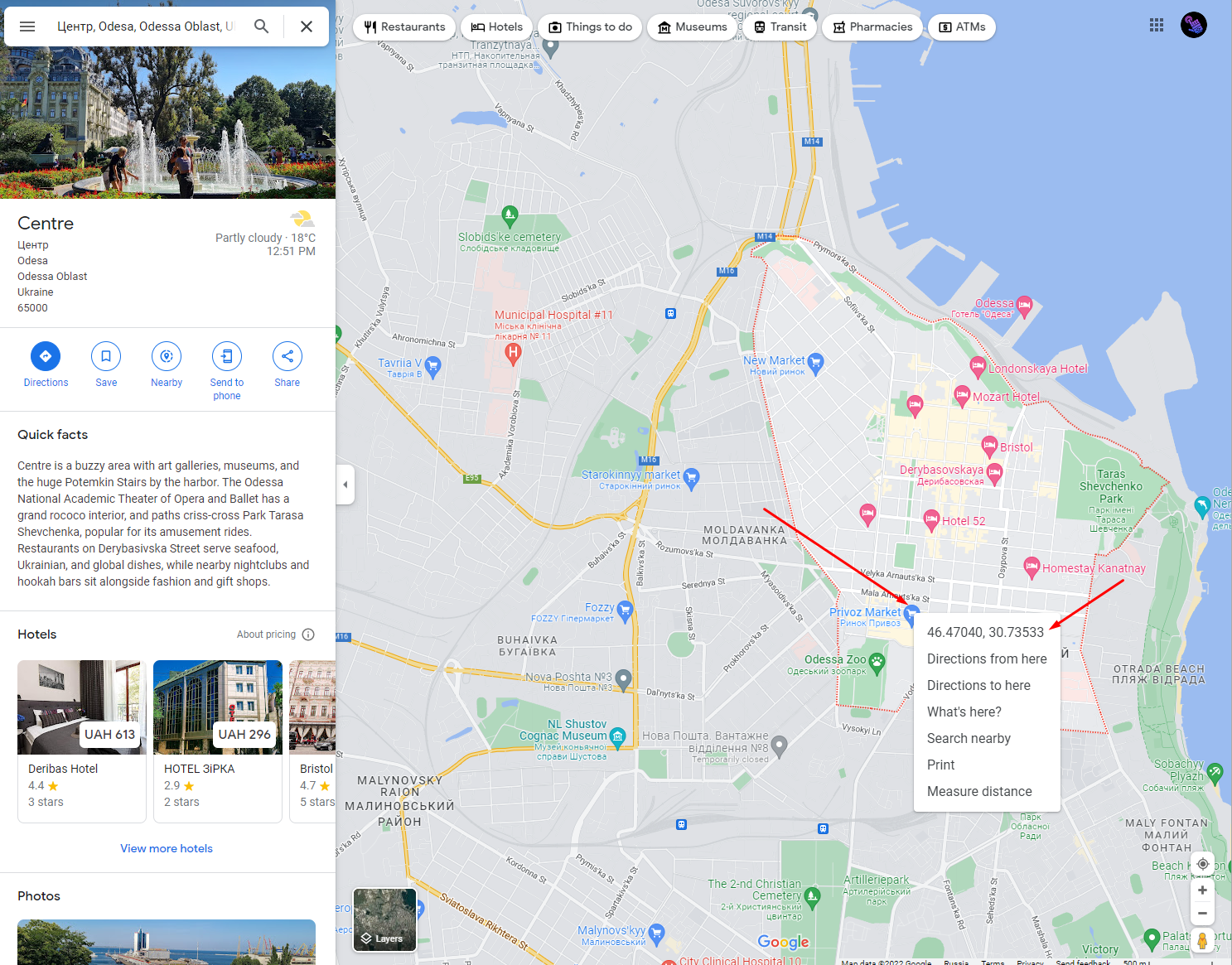Collapse the side panel arrow
This screenshot has height=965, width=1232.
tap(345, 485)
